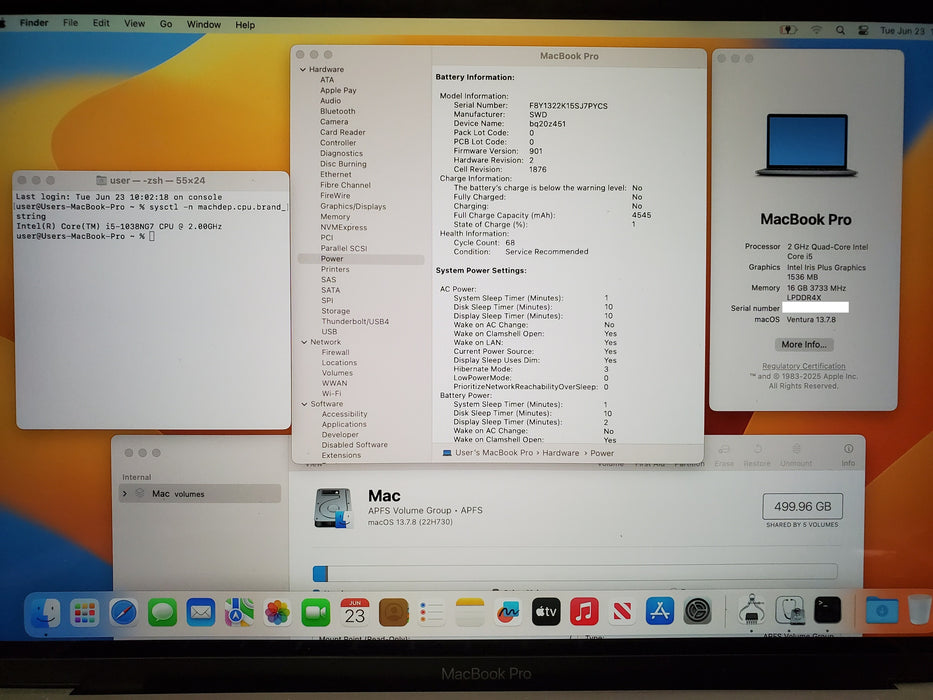Select NVMExpress in Hardware list

(x=344, y=227)
